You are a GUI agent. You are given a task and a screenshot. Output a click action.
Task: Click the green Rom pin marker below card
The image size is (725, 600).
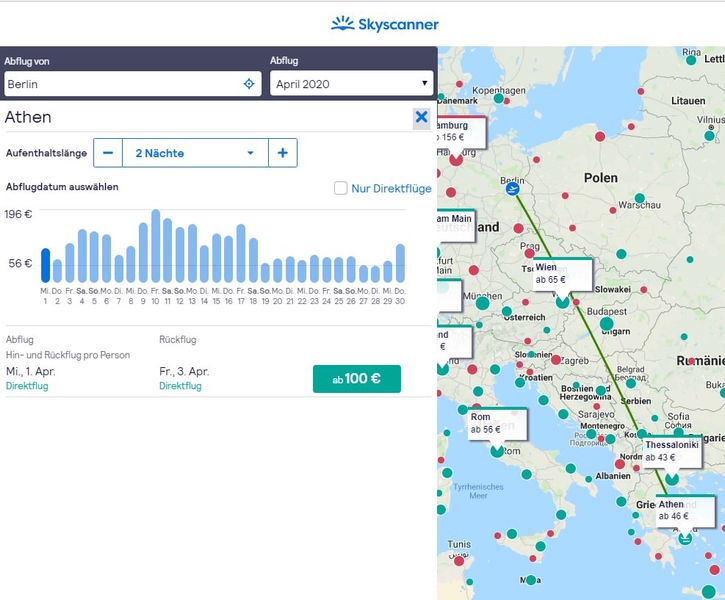point(497,451)
